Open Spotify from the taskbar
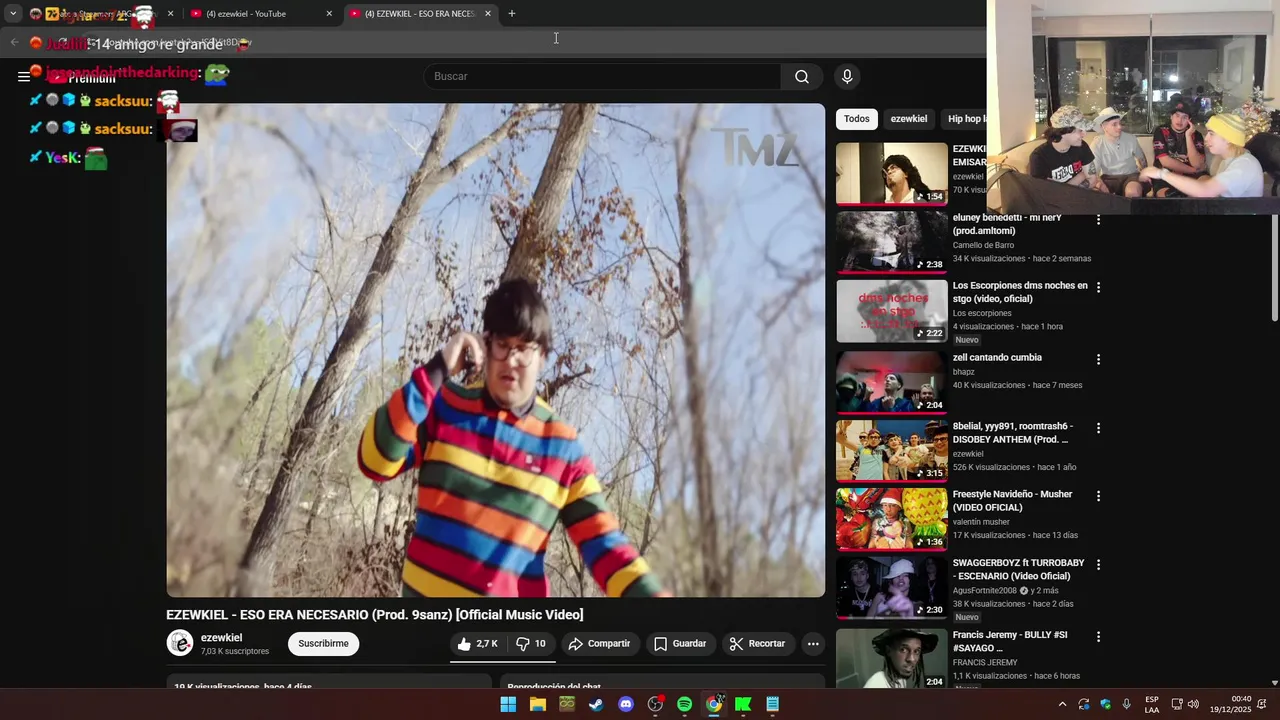 tap(684, 704)
